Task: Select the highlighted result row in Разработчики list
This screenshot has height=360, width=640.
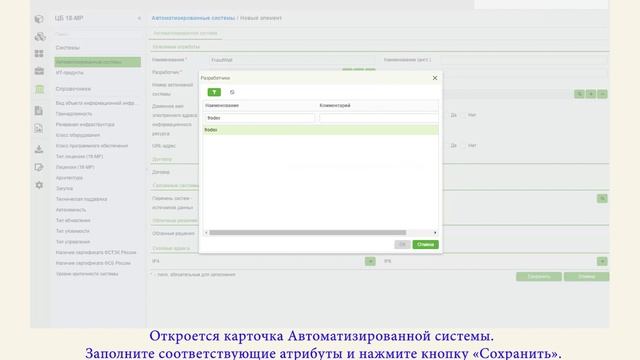Action: click(x=321, y=130)
